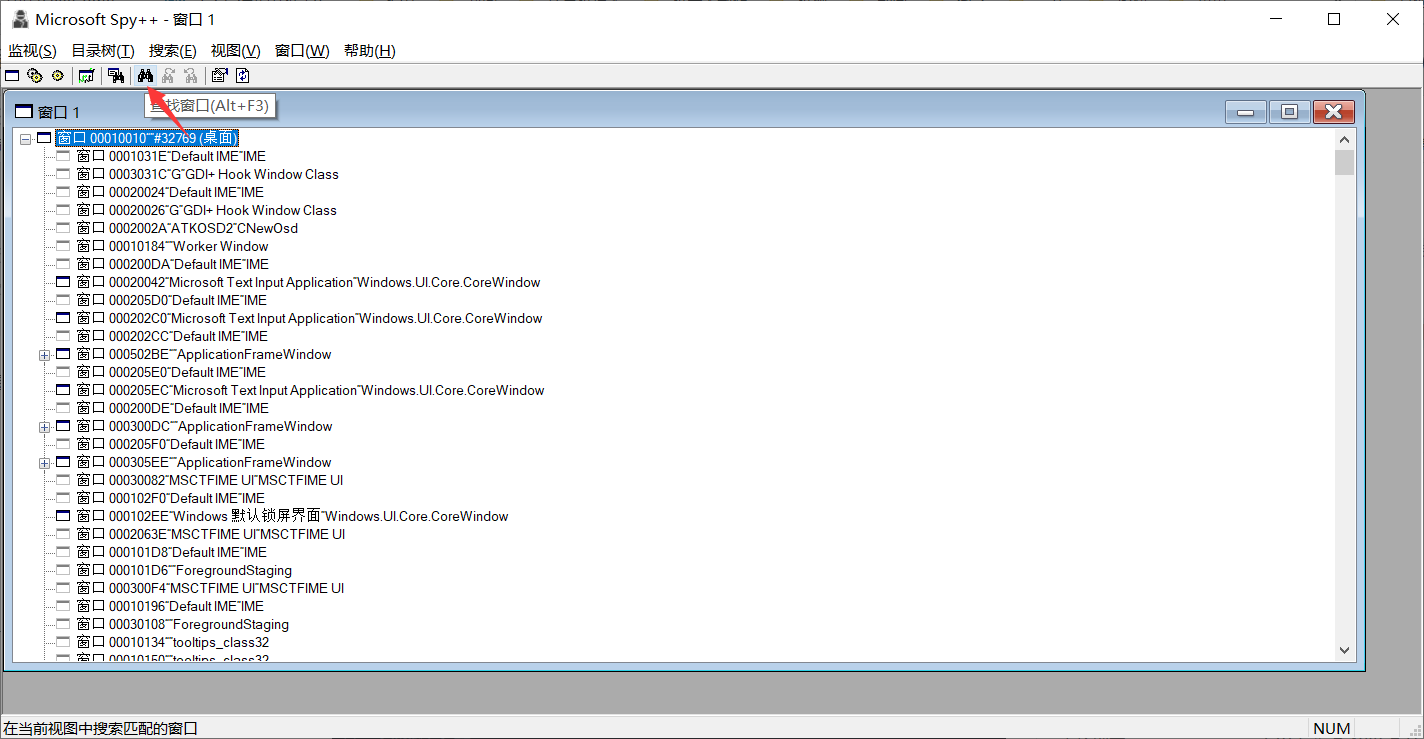
Task: Select the 000305EE ApplicationFrameWindow row
Action: [x=204, y=462]
